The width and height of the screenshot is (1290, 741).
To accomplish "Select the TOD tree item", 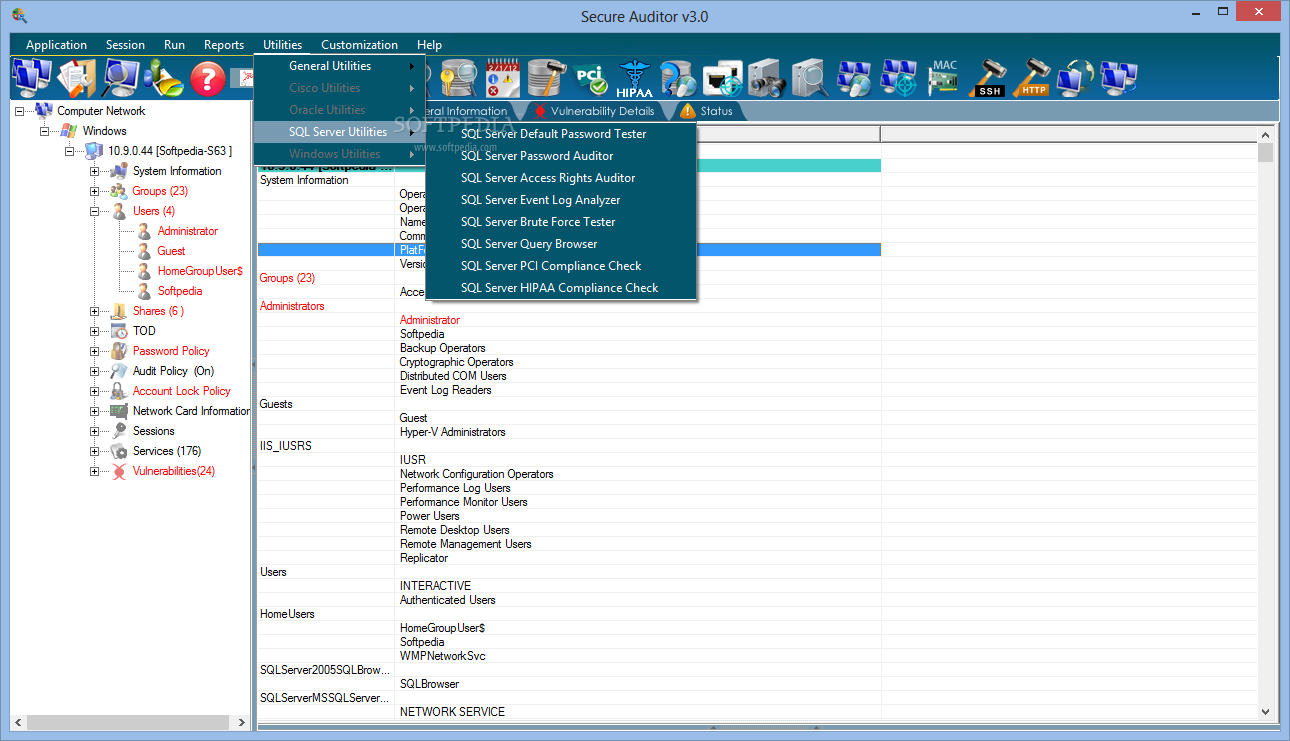I will pyautogui.click(x=144, y=331).
